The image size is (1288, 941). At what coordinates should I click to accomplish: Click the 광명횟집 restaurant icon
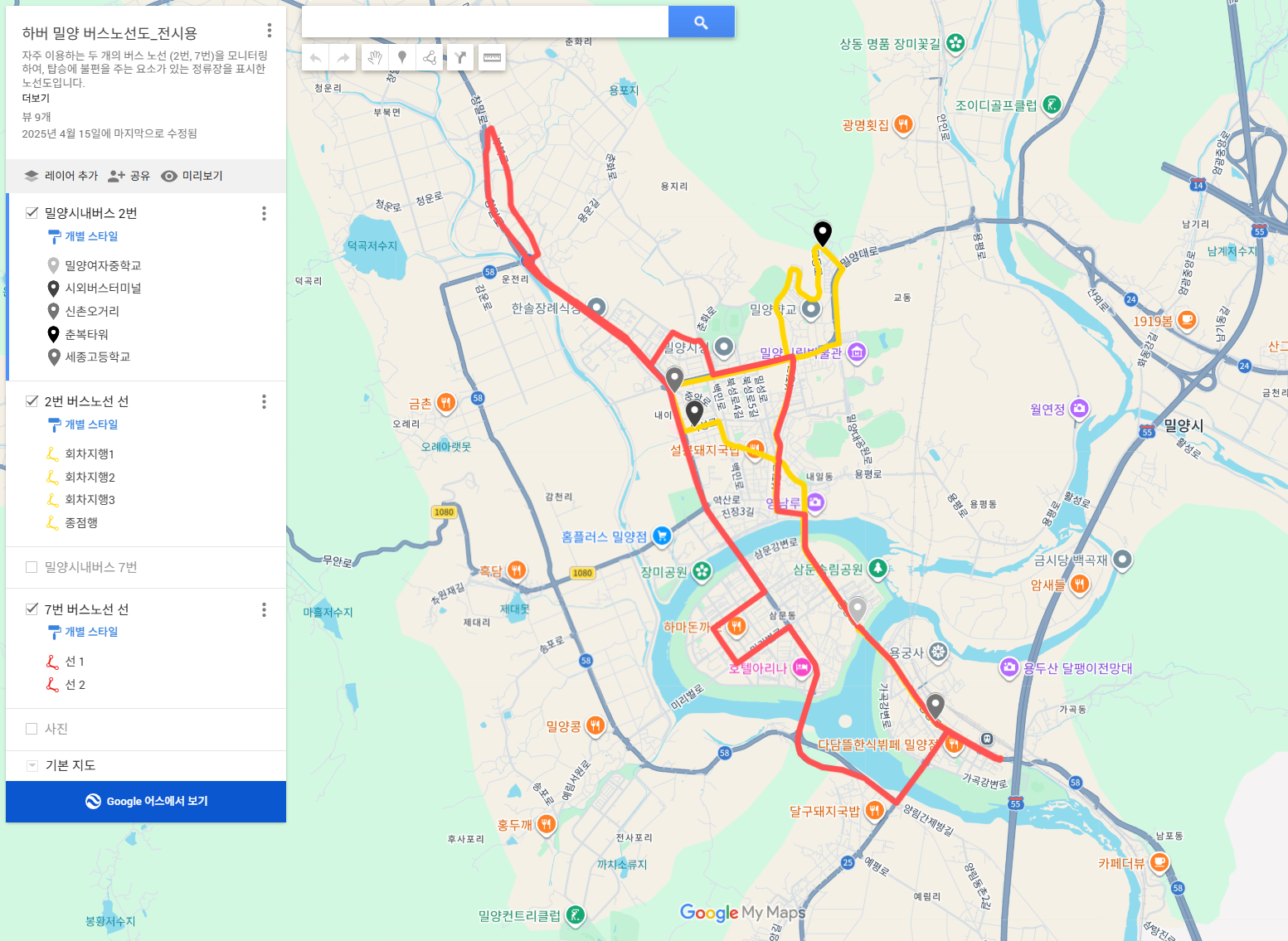903,125
